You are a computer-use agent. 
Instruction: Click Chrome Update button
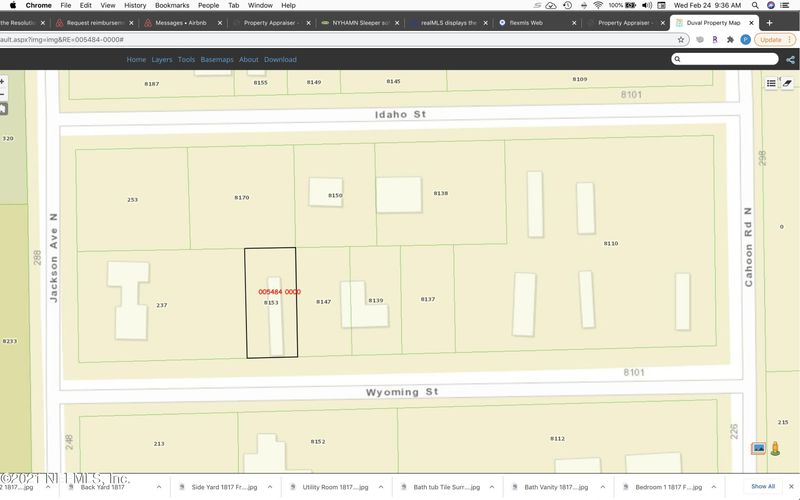tap(774, 39)
